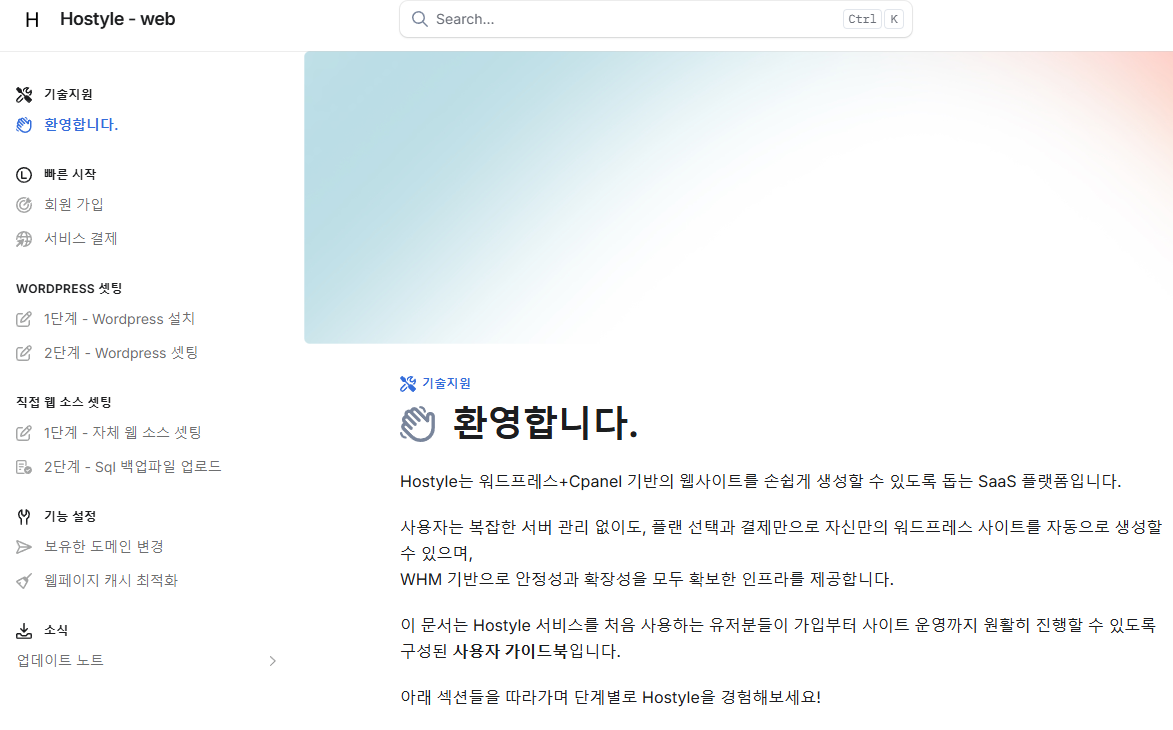The image size is (1173, 730).
Task: Open 1단계 - 자체 웹 소스 셋팅 page
Action: [x=123, y=432]
